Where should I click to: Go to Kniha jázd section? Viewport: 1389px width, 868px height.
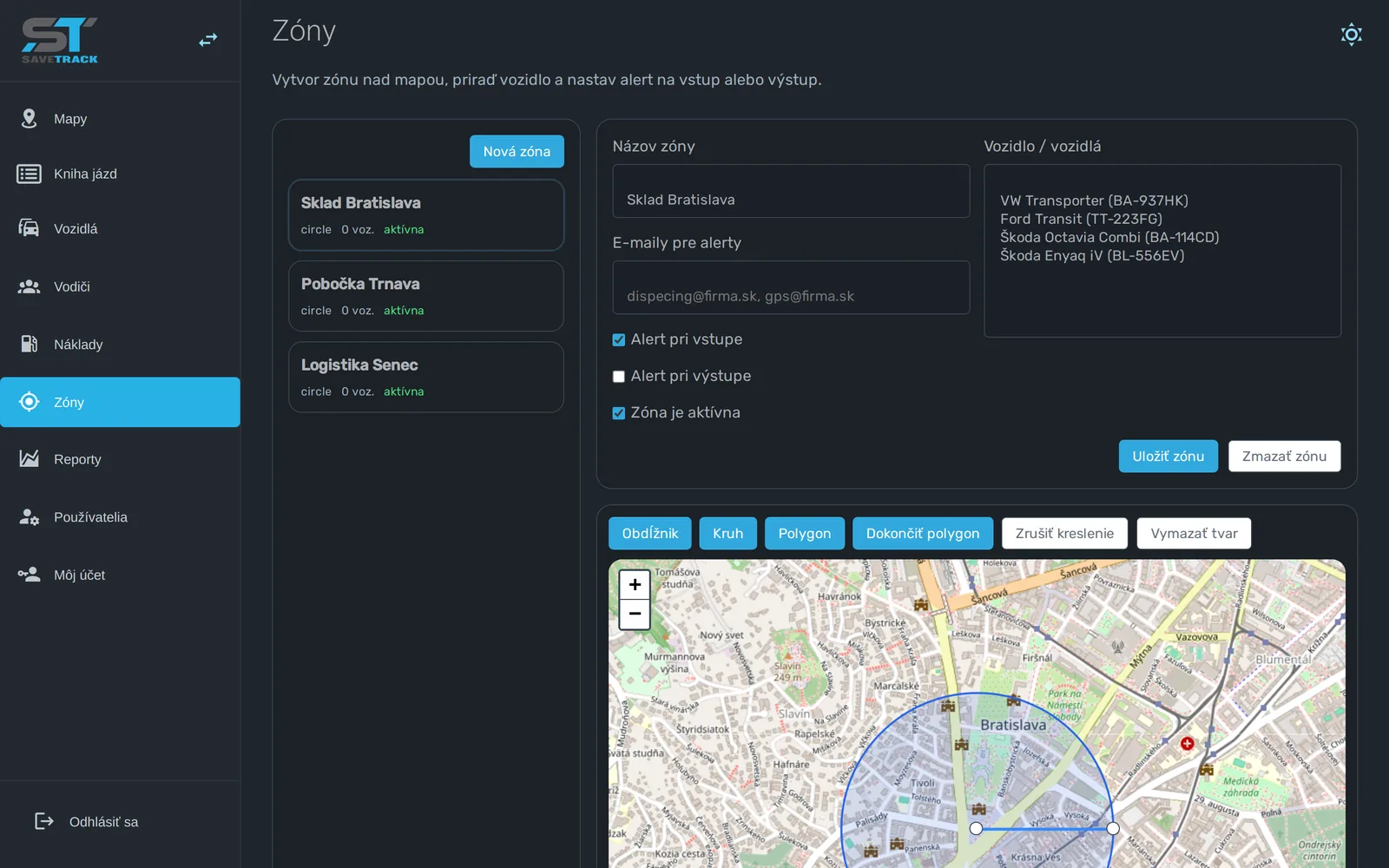click(120, 174)
